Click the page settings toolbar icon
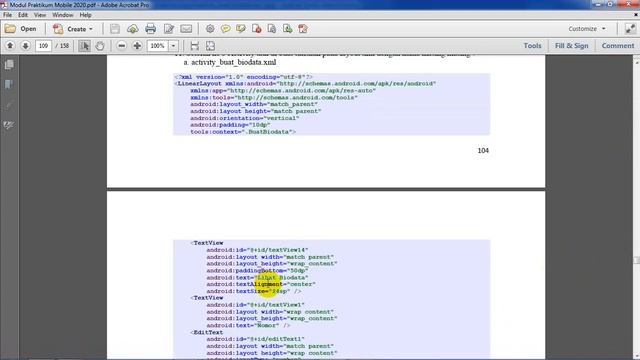Viewport: 640px width, 360px height. pos(272,29)
